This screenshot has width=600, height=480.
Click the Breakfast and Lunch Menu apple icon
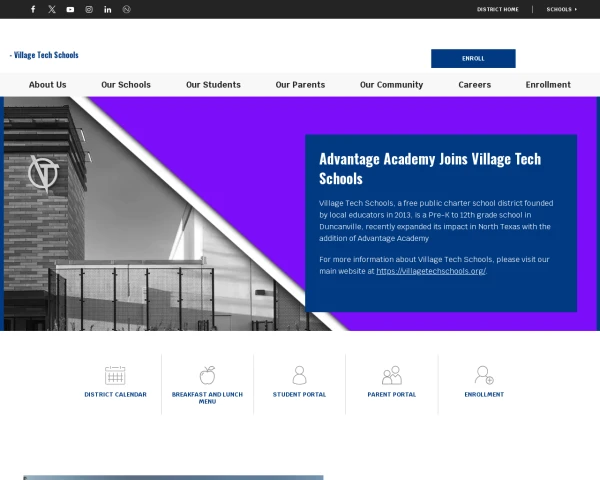(207, 375)
